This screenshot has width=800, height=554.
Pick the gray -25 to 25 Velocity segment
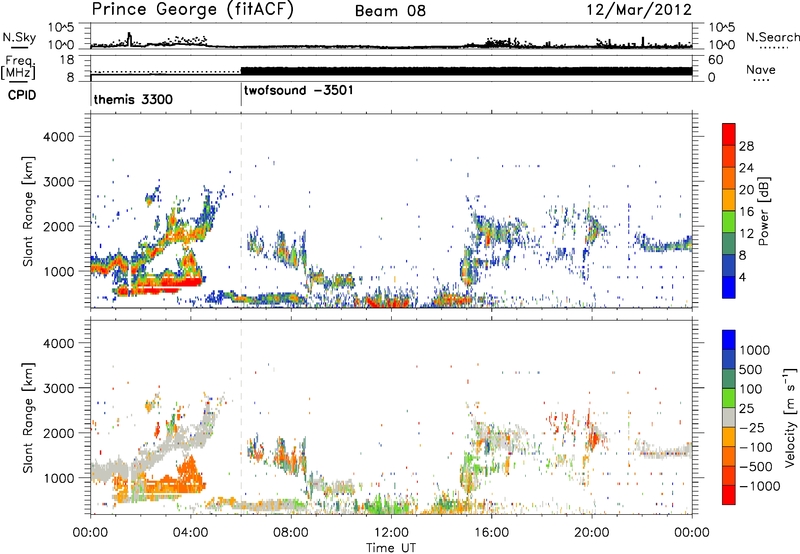(x=729, y=417)
